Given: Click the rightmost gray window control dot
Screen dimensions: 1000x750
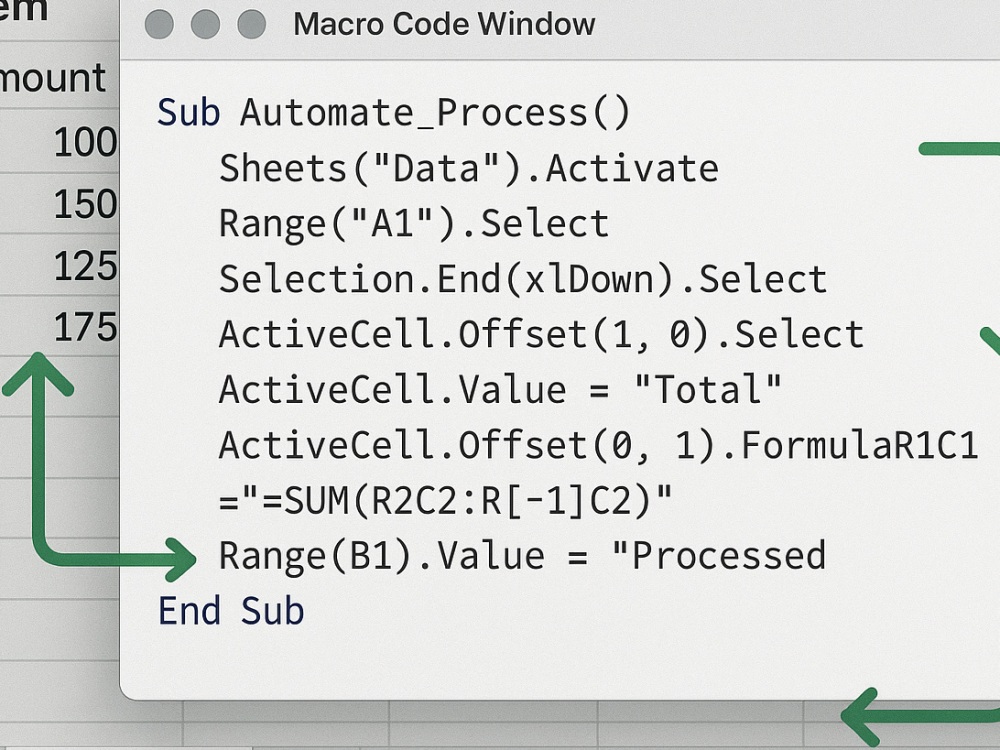Looking at the screenshot, I should pos(251,24).
